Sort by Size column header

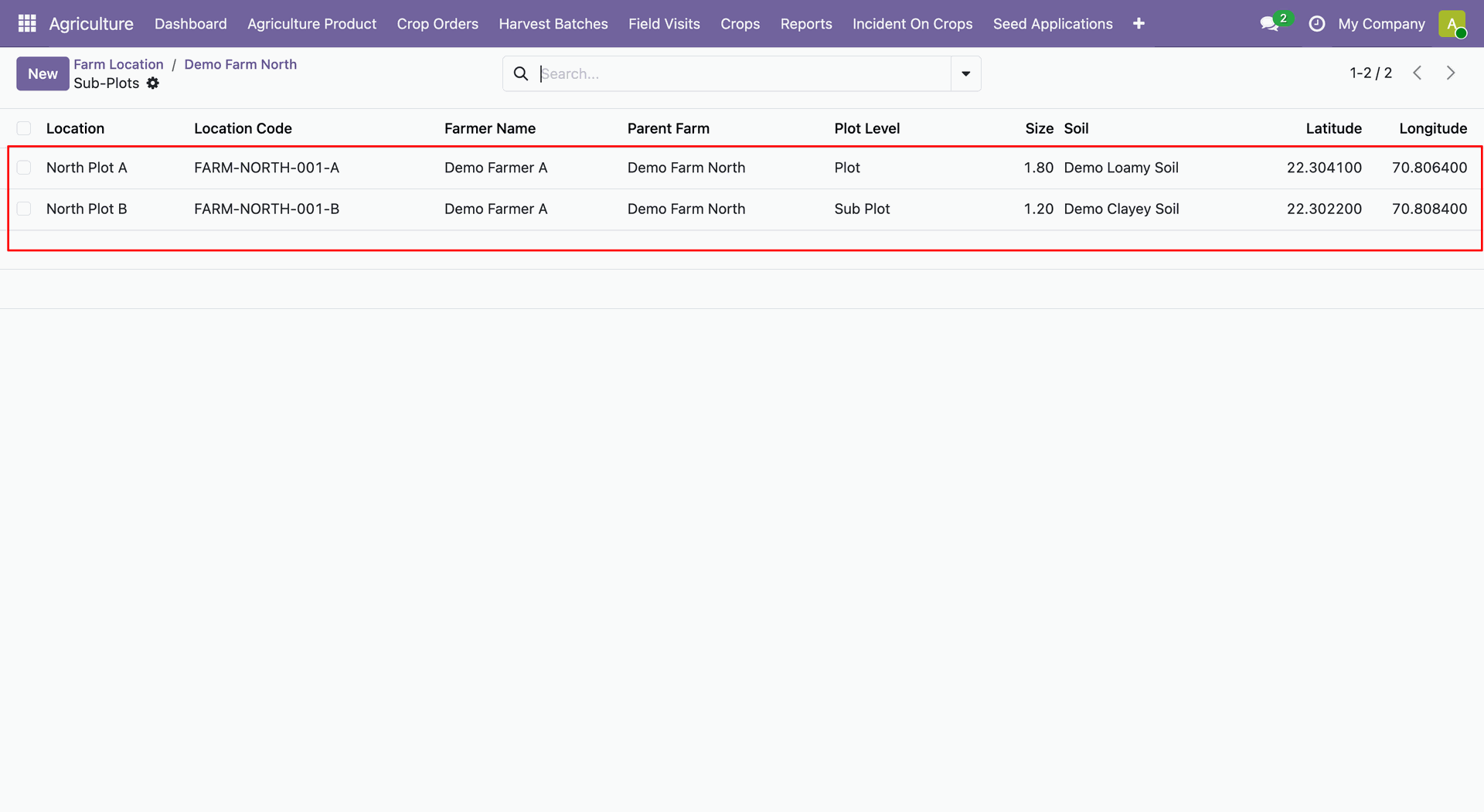tap(1040, 128)
